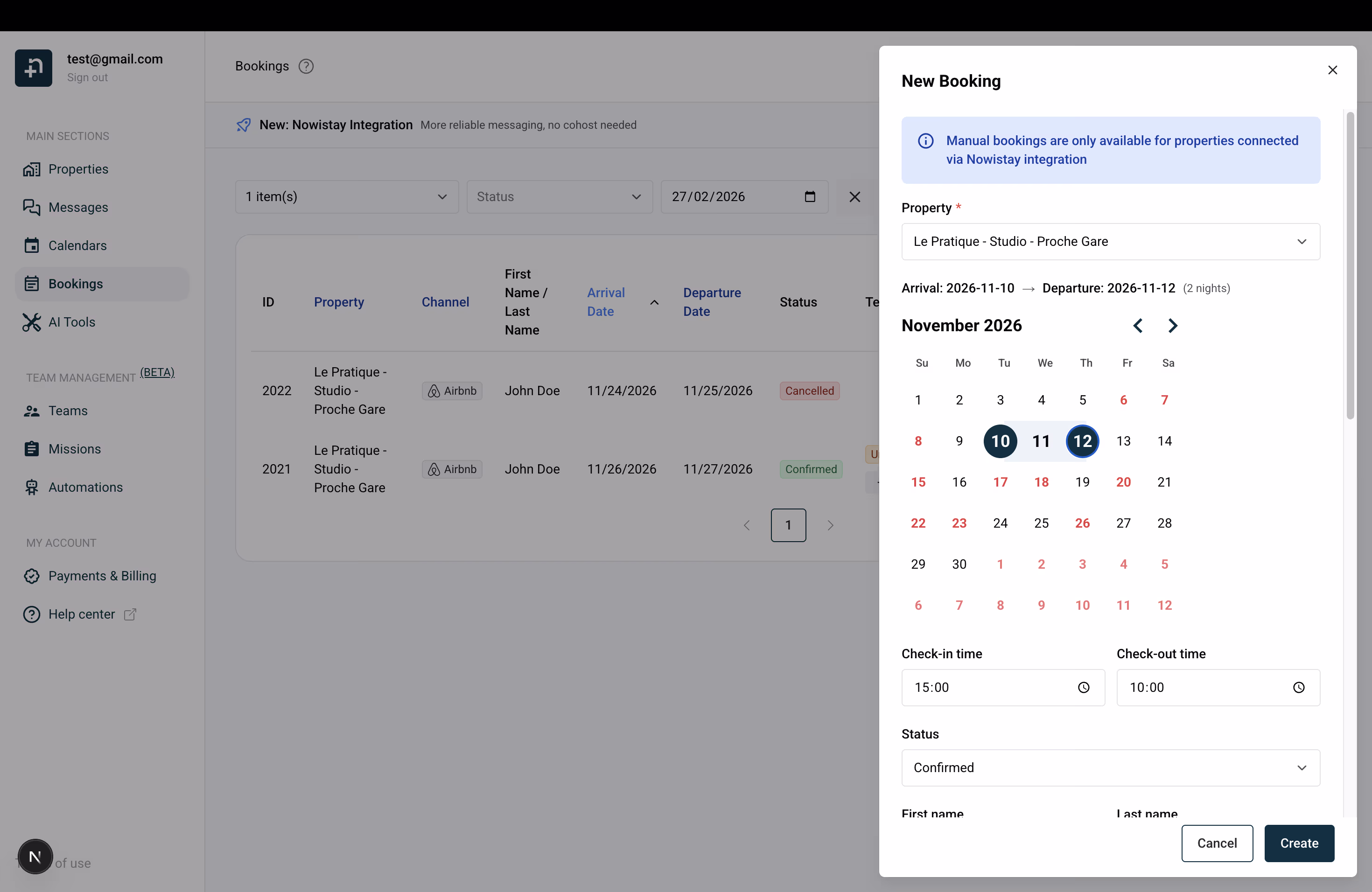Open Help center link

(81, 614)
